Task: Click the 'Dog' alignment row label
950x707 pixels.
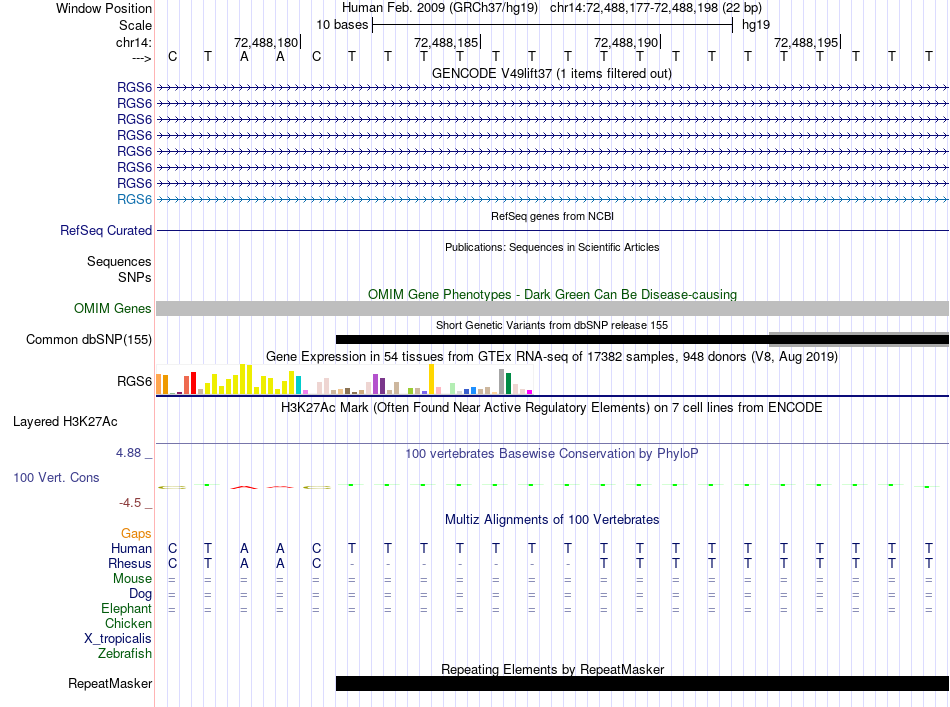Action: (x=140, y=594)
